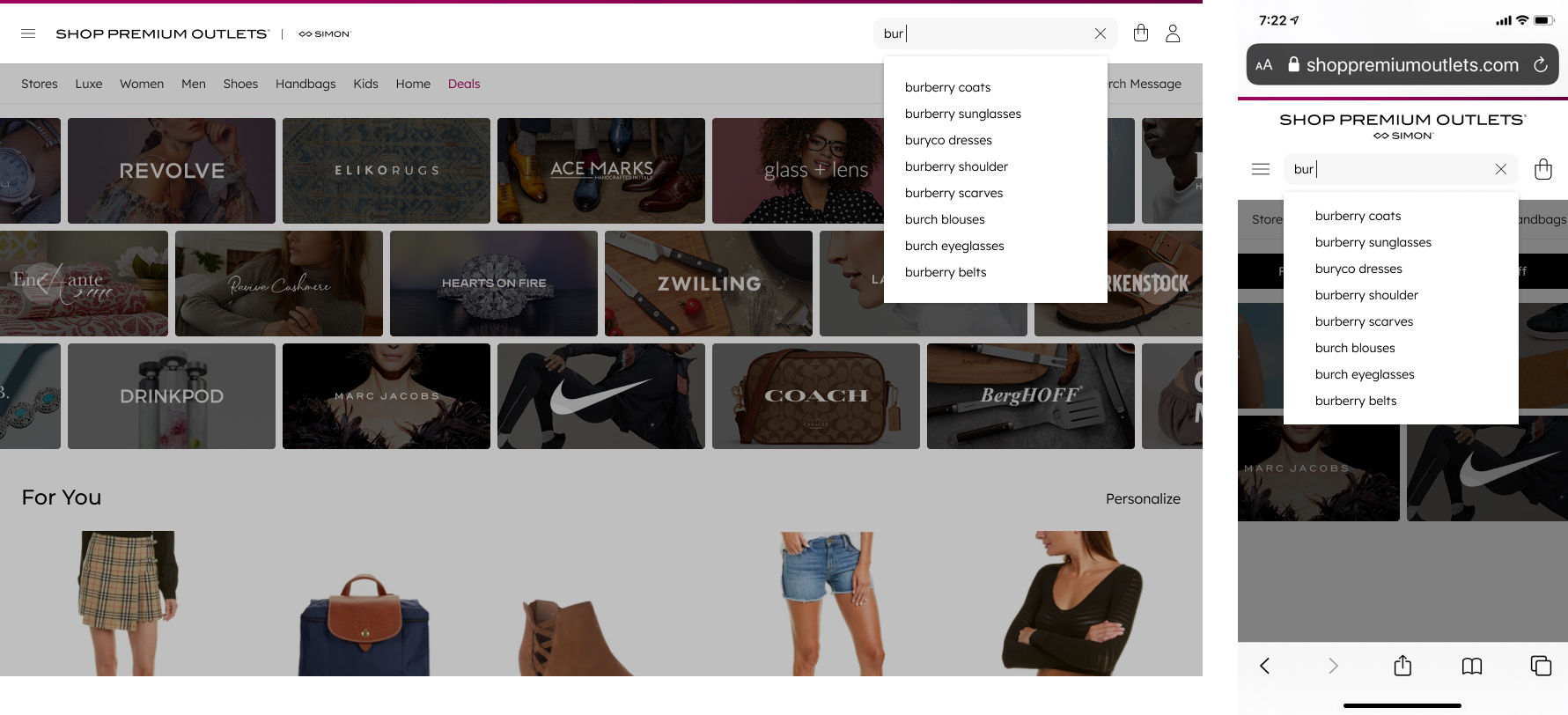Image resolution: width=1568 pixels, height=715 pixels.
Task: Tap the mobile Safari reader AA button
Action: click(1264, 65)
